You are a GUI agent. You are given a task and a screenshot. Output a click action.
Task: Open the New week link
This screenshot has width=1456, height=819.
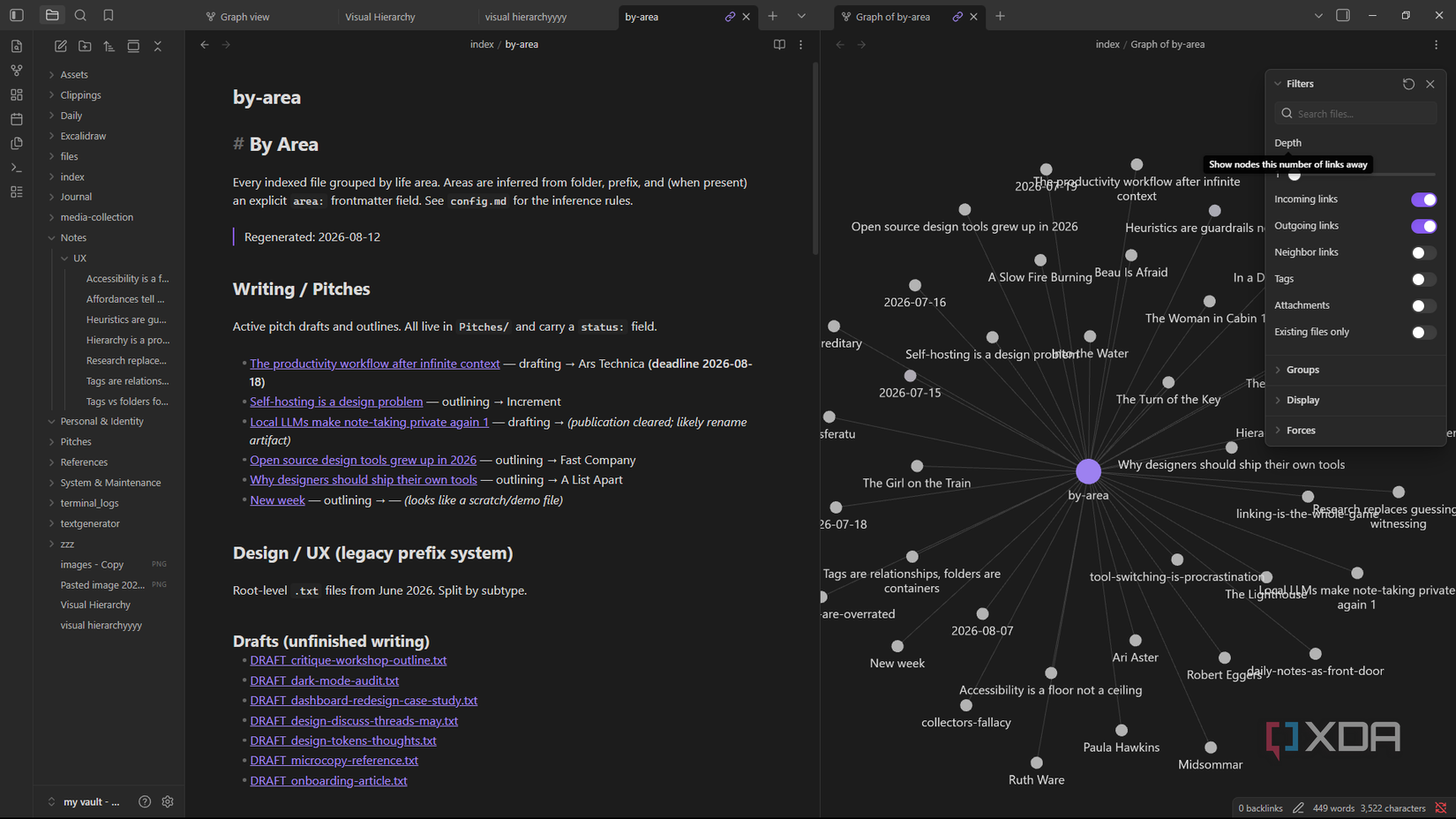tap(277, 500)
